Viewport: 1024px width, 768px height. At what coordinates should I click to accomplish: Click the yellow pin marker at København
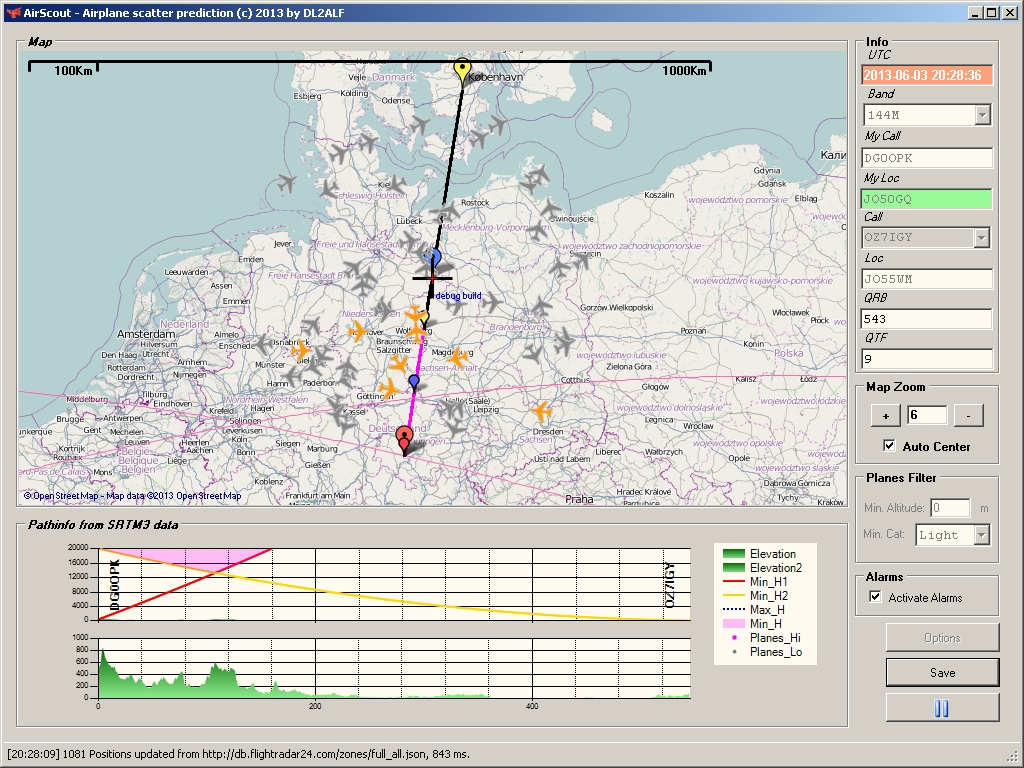pyautogui.click(x=462, y=70)
